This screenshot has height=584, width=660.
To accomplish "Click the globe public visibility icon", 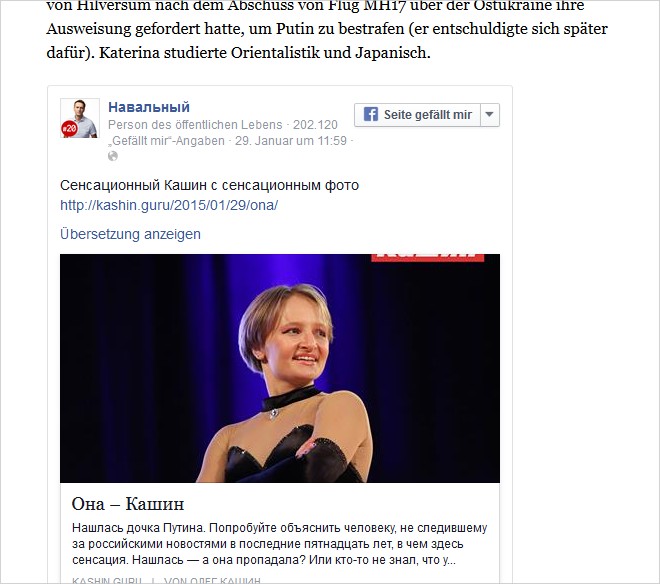I will tap(113, 156).
